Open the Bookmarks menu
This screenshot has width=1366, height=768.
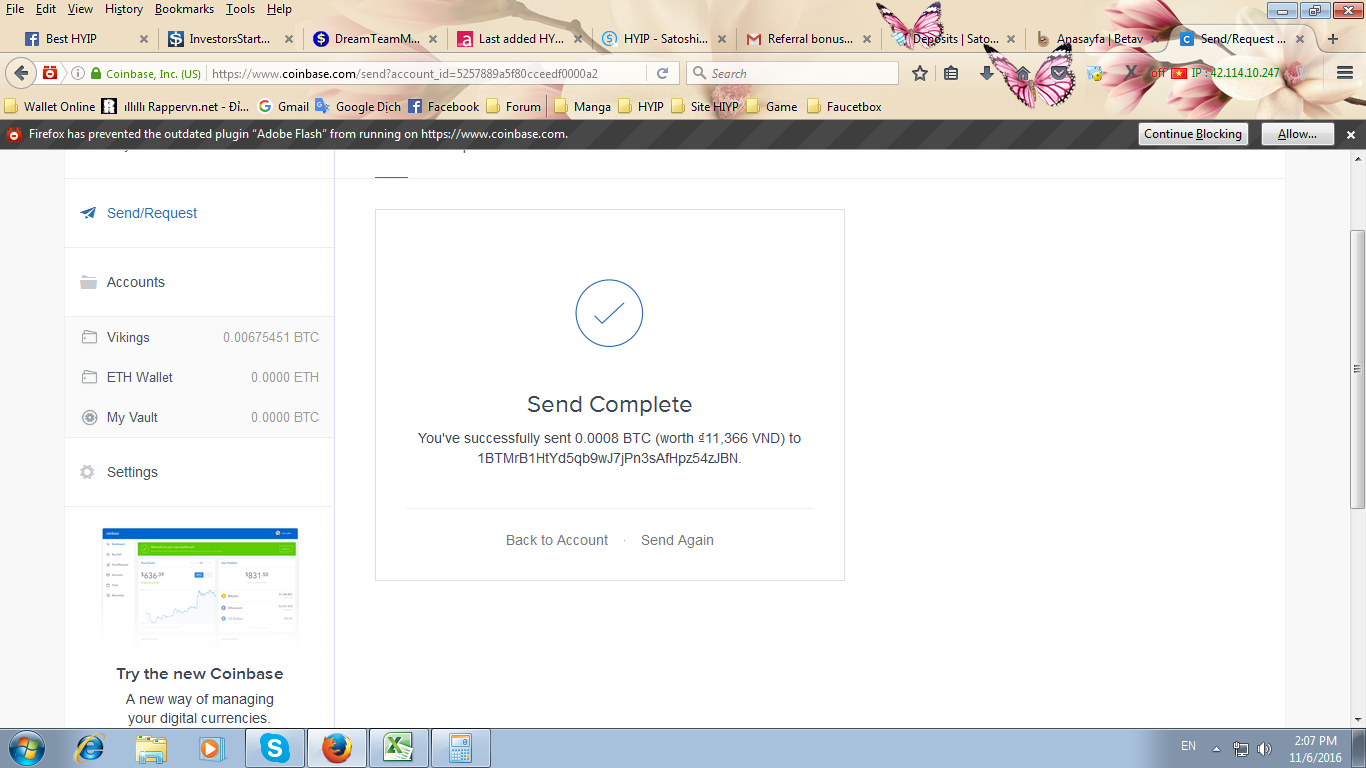coord(184,9)
